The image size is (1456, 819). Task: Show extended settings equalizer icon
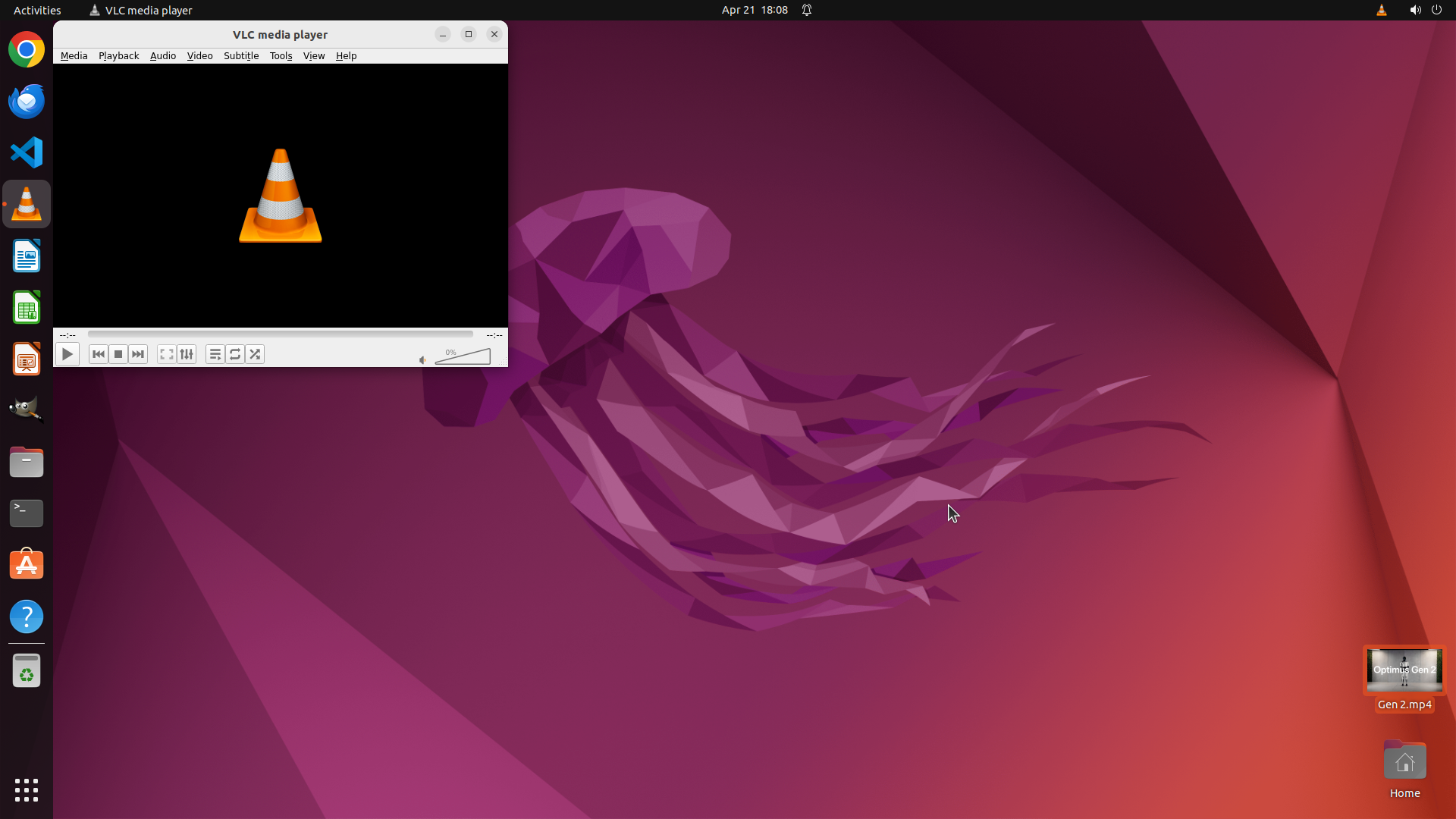tap(187, 354)
